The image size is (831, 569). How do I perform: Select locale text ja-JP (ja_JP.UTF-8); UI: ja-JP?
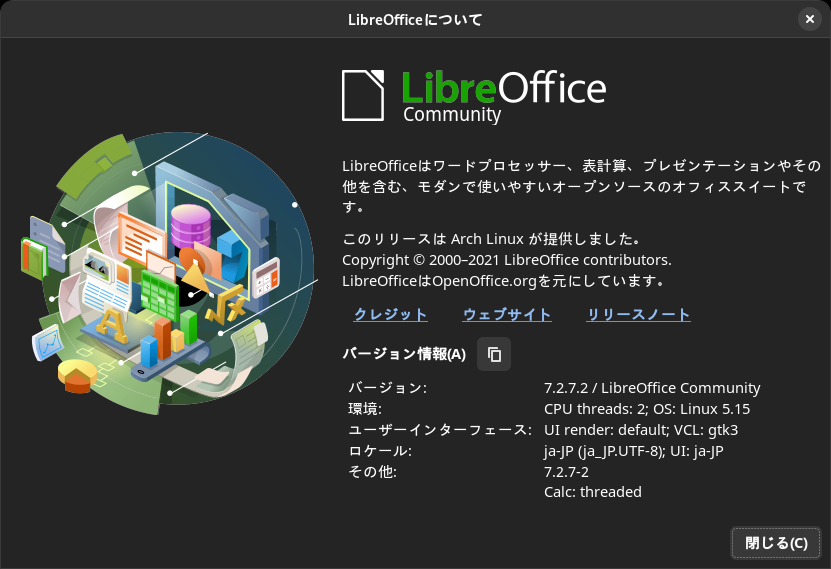tap(633, 451)
